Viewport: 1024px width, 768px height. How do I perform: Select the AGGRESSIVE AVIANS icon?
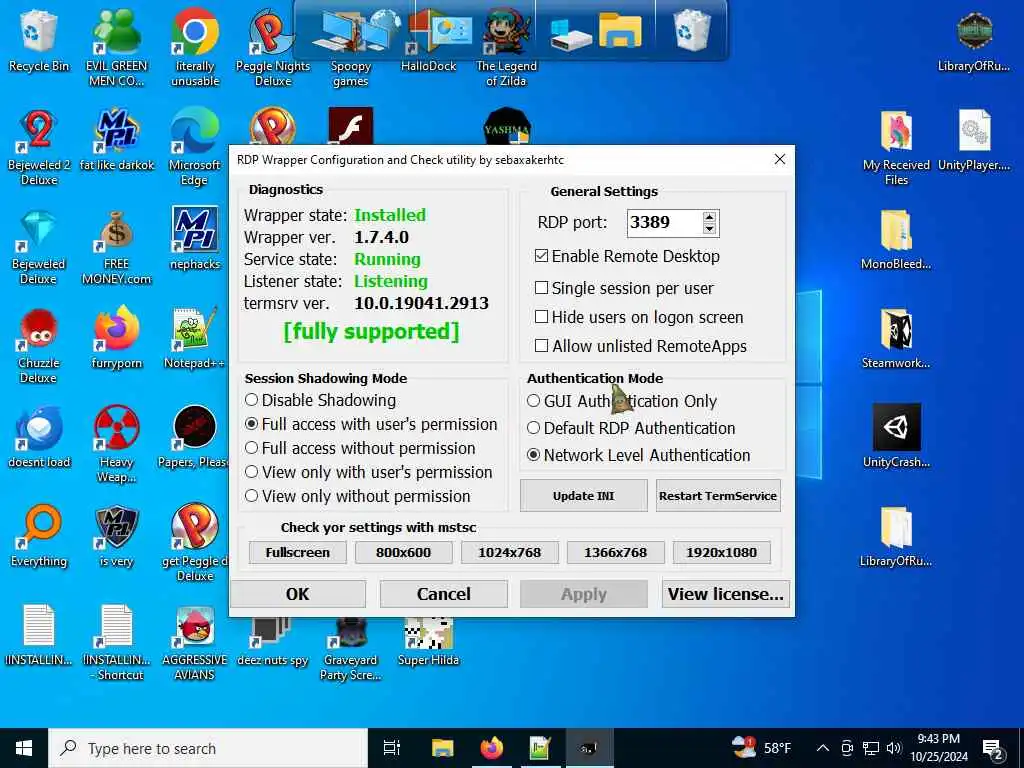195,643
